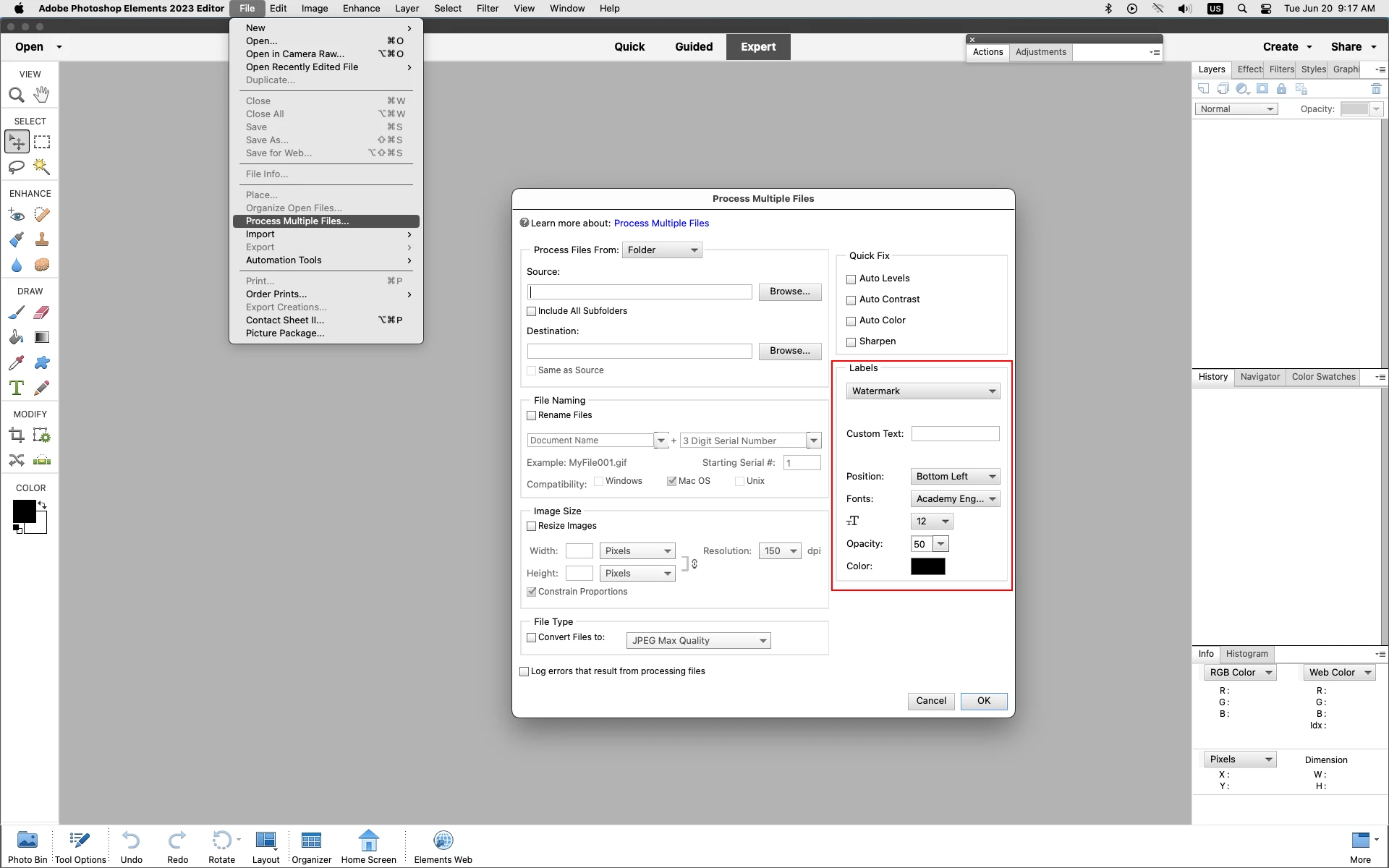The image size is (1389, 868).
Task: Expand the Position dropdown showing Bottom Left
Action: (955, 477)
